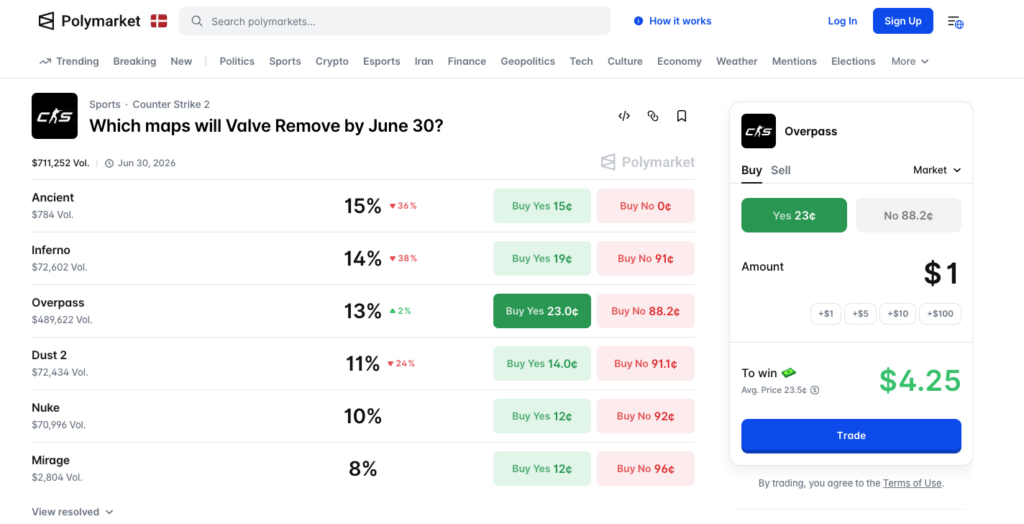Image resolution: width=1024 pixels, height=524 pixels.
Task: Focus the Search polymarkets field
Action: tap(394, 21)
